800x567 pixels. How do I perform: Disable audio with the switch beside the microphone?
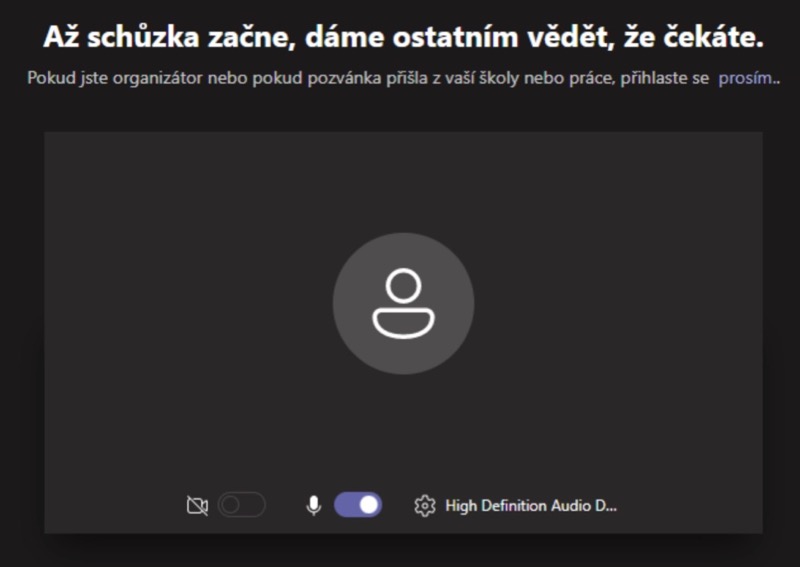[x=358, y=505]
